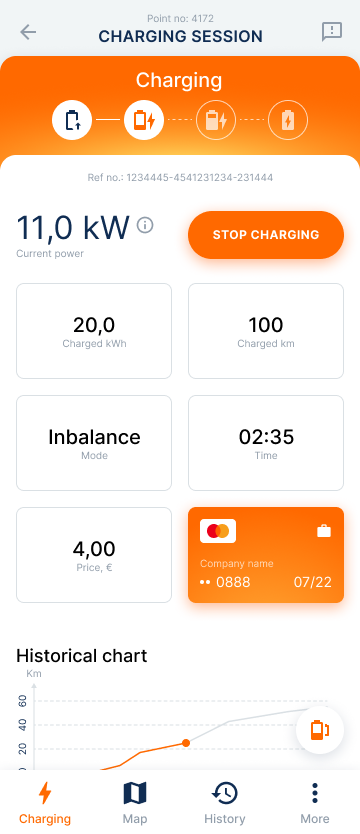
Task: Select the active charging step icon
Action: [144, 120]
